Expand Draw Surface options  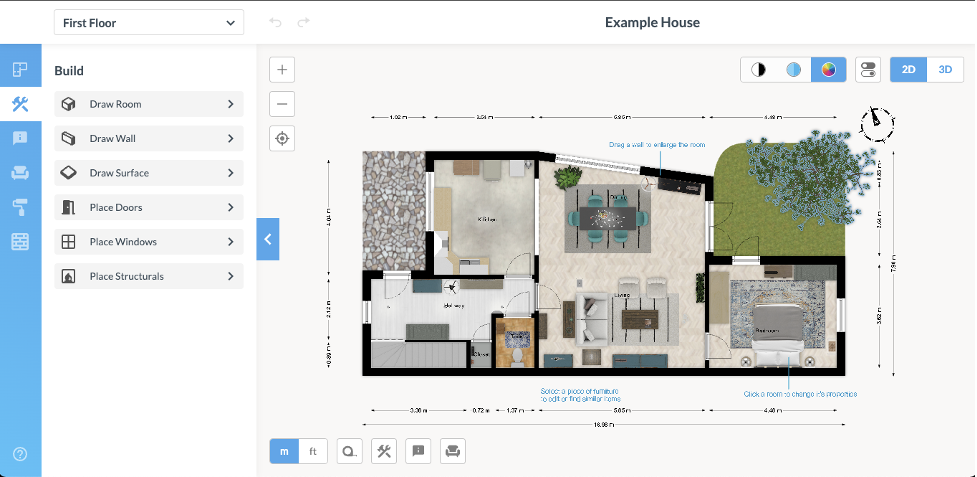[149, 173]
